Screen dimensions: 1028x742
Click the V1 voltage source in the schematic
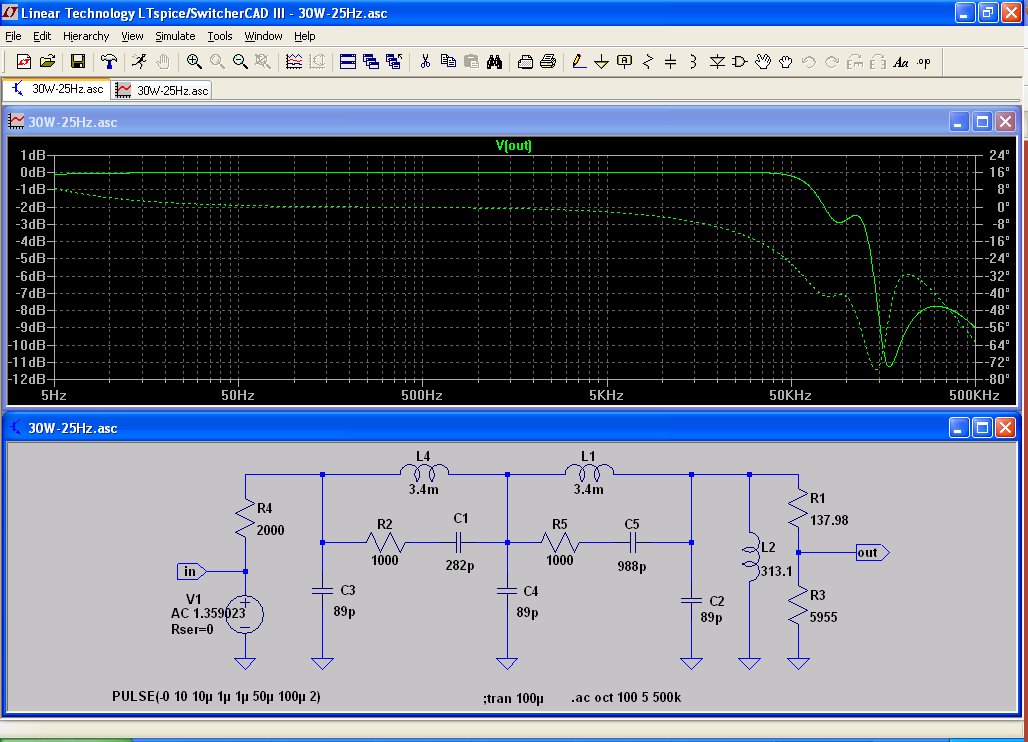[x=244, y=613]
